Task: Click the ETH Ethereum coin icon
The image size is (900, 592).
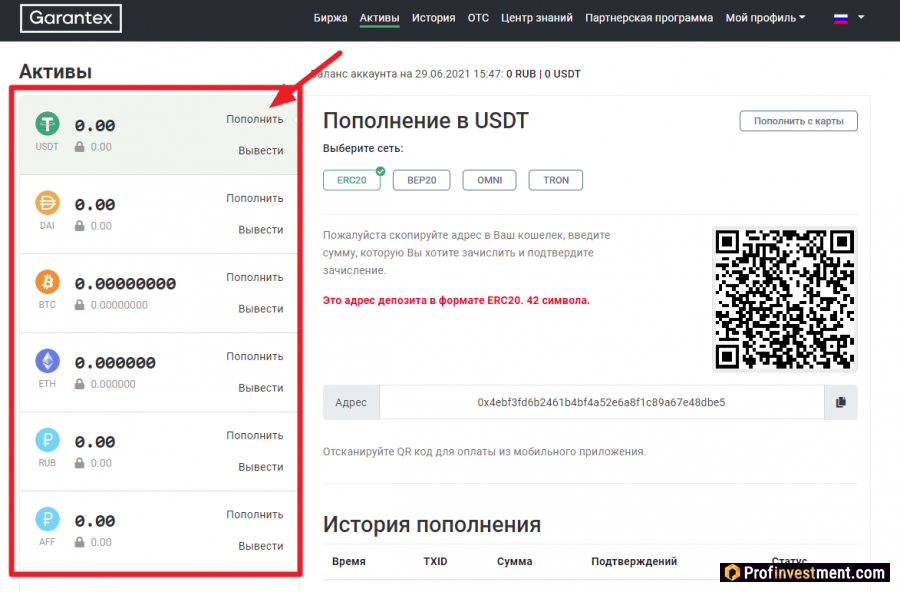Action: pos(47,361)
